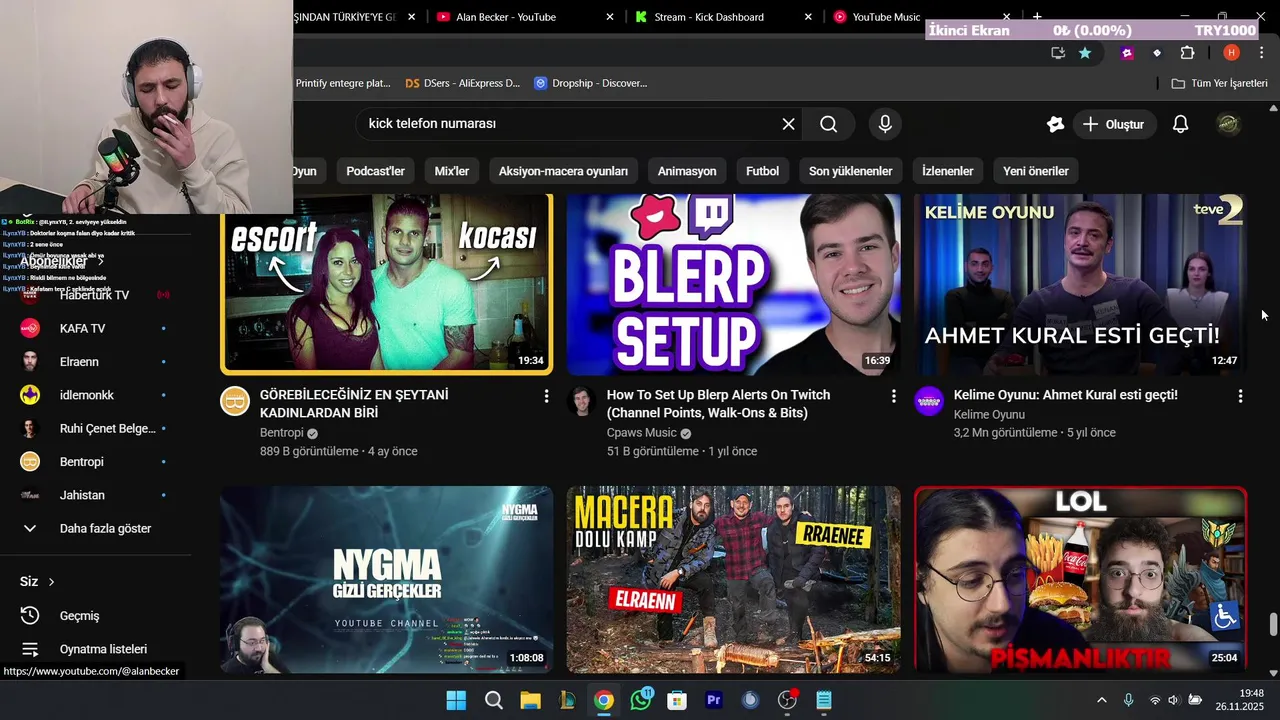Screen dimensions: 1280x720
Task: Click the install app icon in address bar
Action: [1058, 53]
